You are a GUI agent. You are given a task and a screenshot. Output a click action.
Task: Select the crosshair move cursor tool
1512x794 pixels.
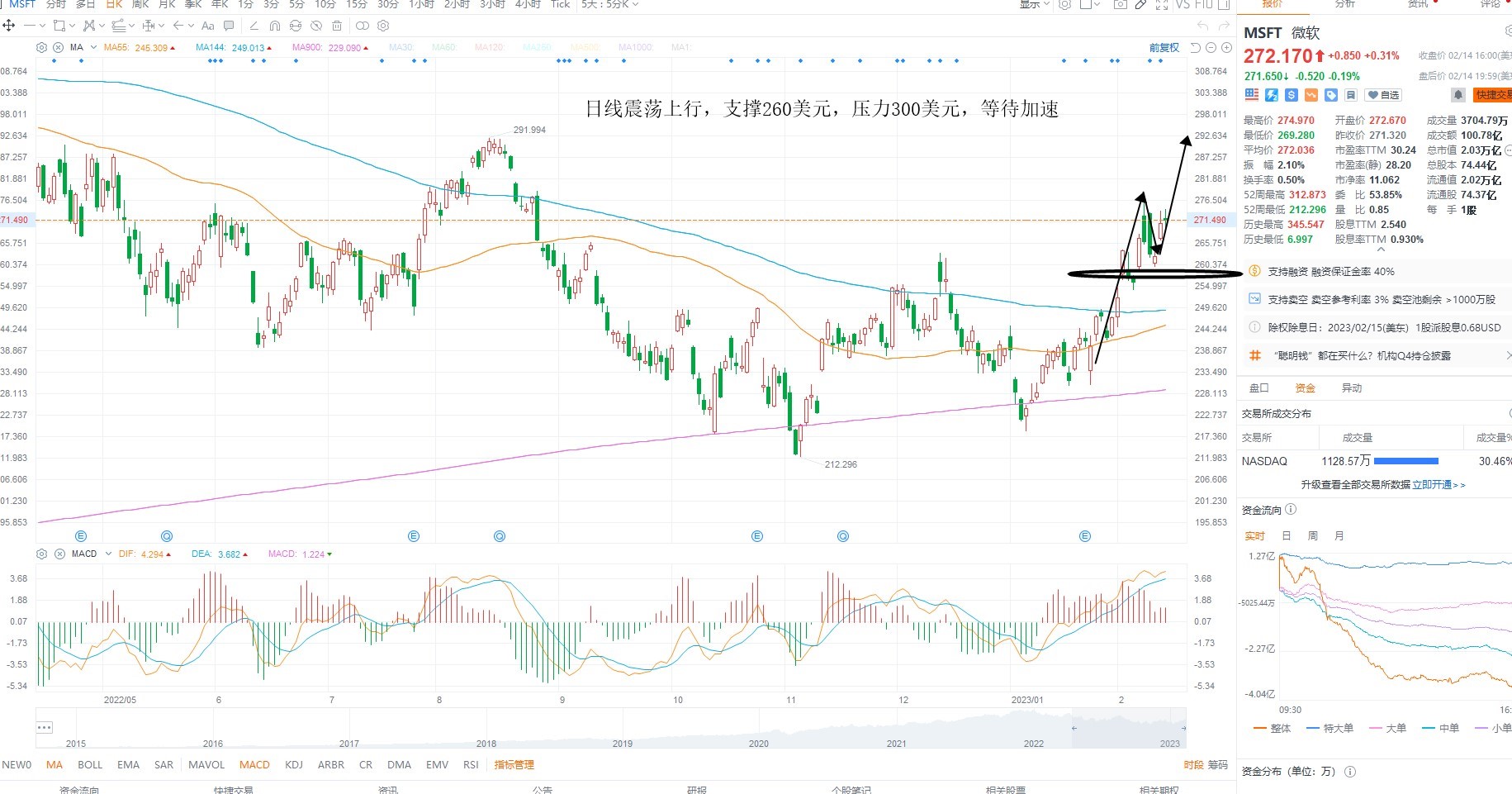pyautogui.click(x=8, y=26)
